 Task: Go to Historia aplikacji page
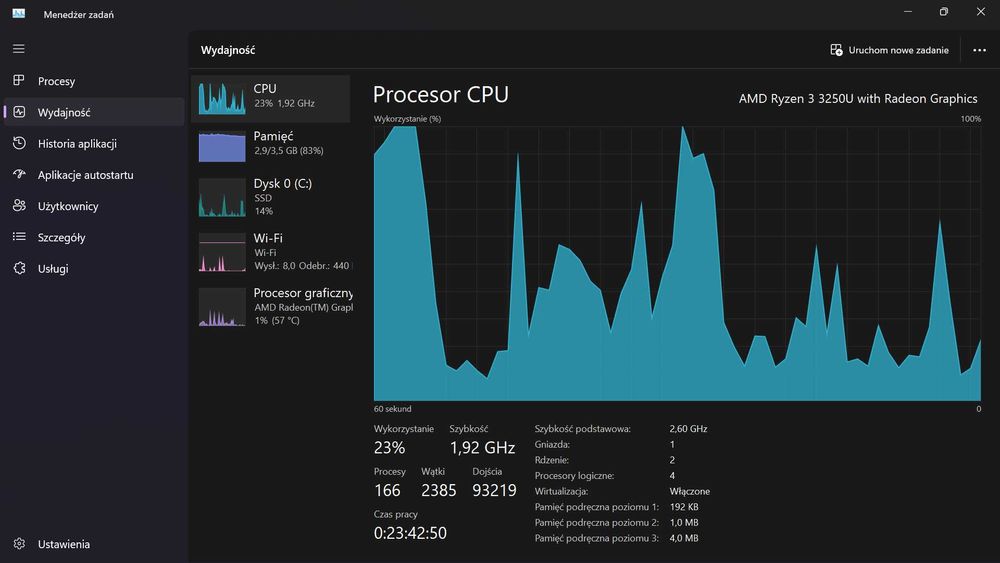(77, 144)
